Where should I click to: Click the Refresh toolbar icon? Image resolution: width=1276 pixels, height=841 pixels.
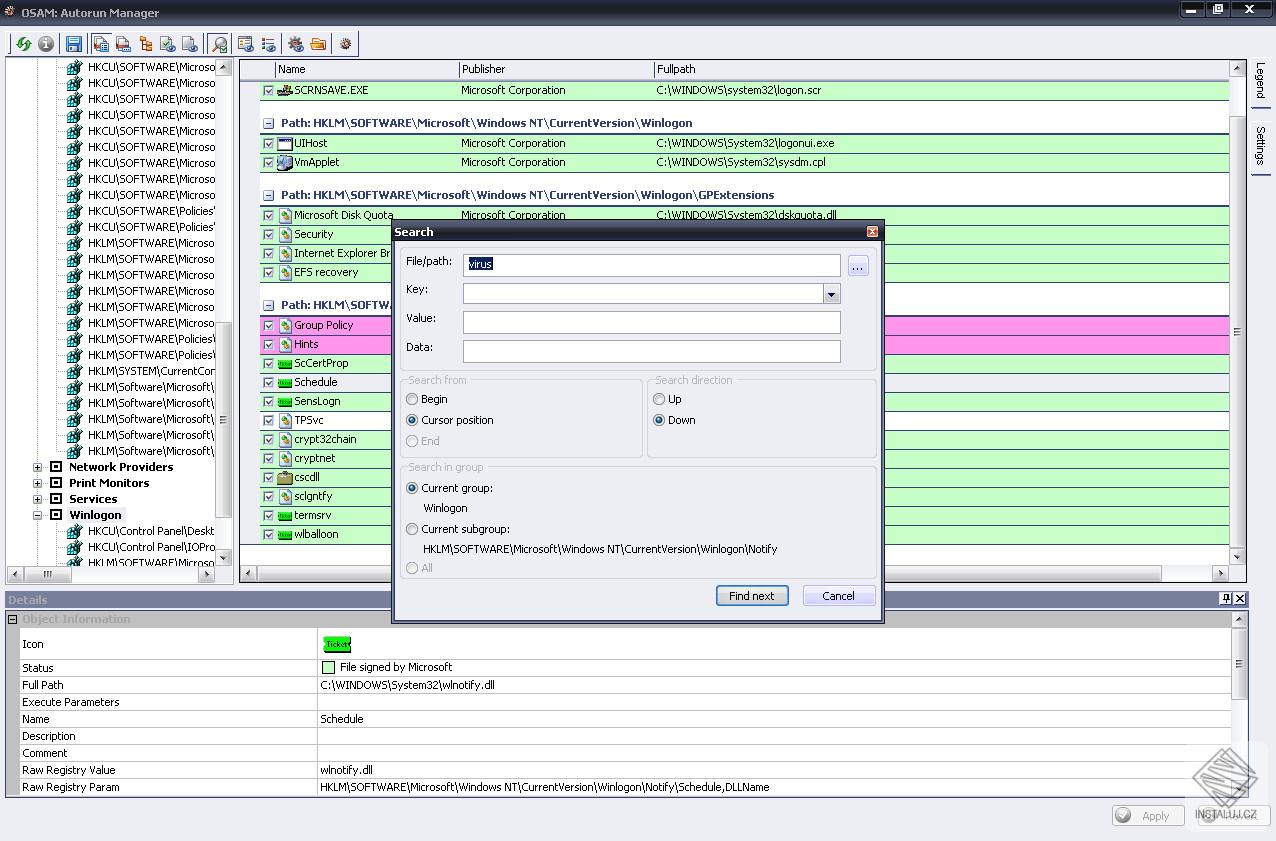tap(22, 43)
